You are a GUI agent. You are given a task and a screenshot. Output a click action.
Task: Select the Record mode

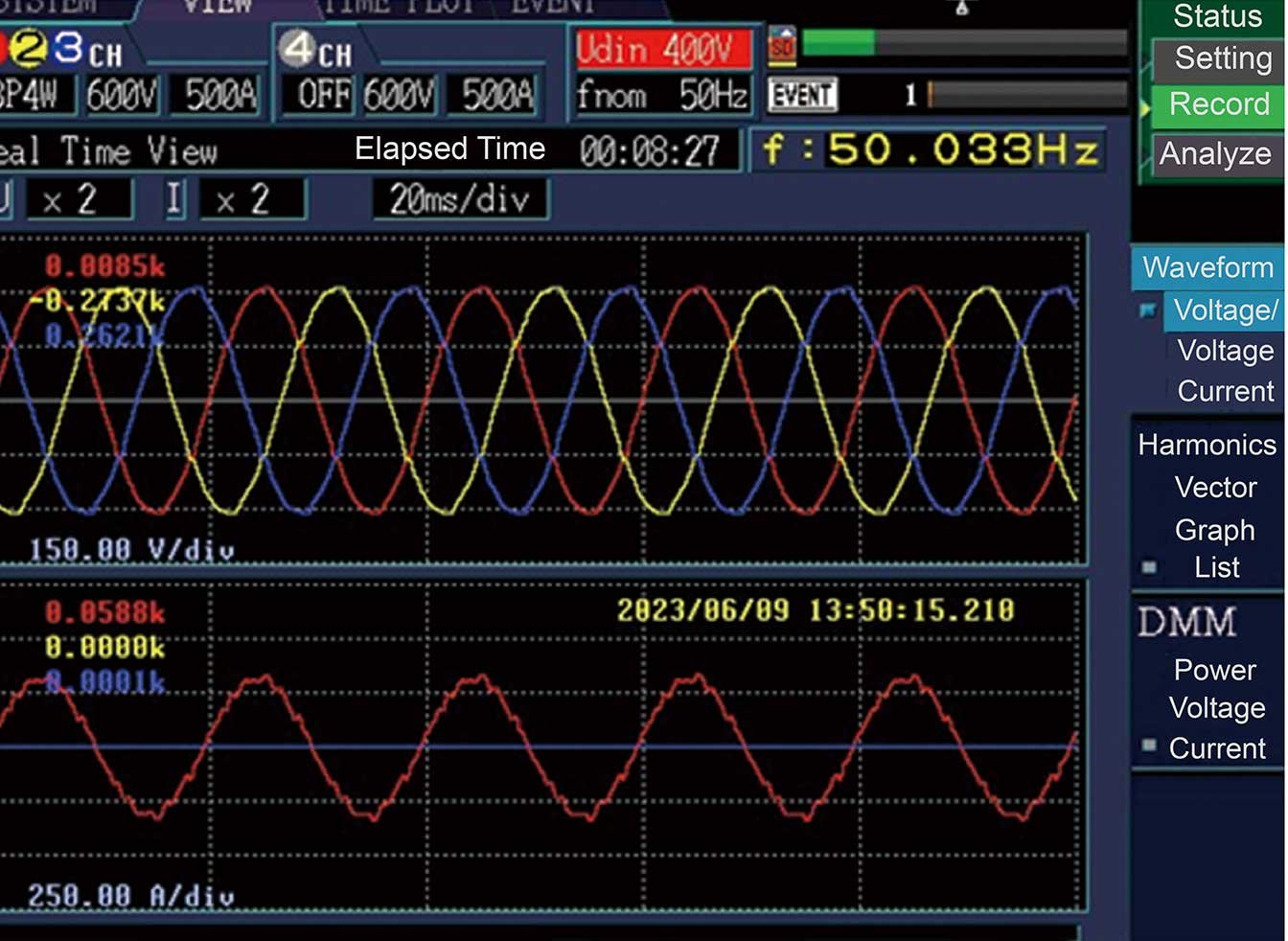click(1218, 104)
